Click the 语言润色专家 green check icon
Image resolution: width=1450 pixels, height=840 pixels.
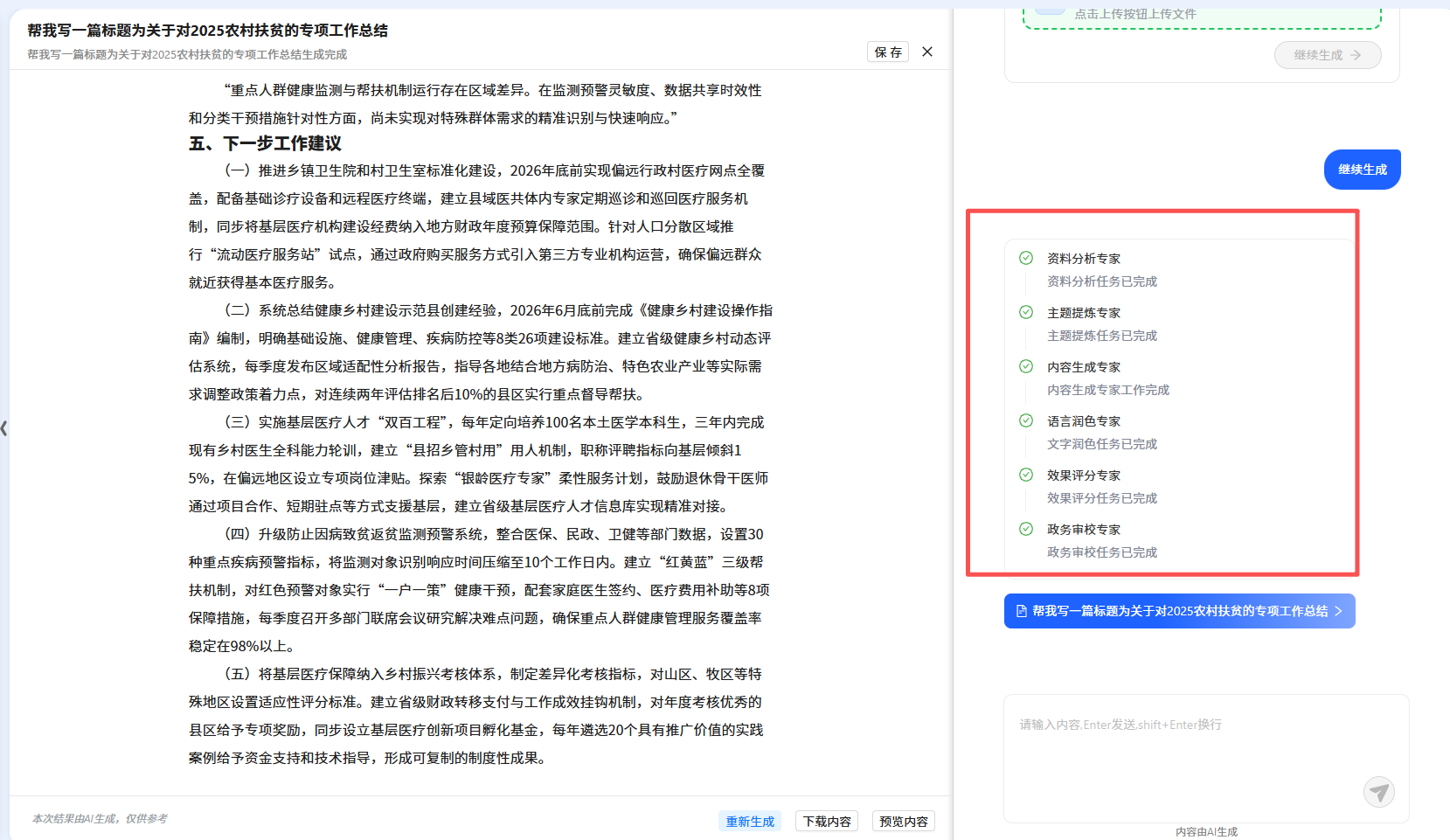click(x=1026, y=420)
